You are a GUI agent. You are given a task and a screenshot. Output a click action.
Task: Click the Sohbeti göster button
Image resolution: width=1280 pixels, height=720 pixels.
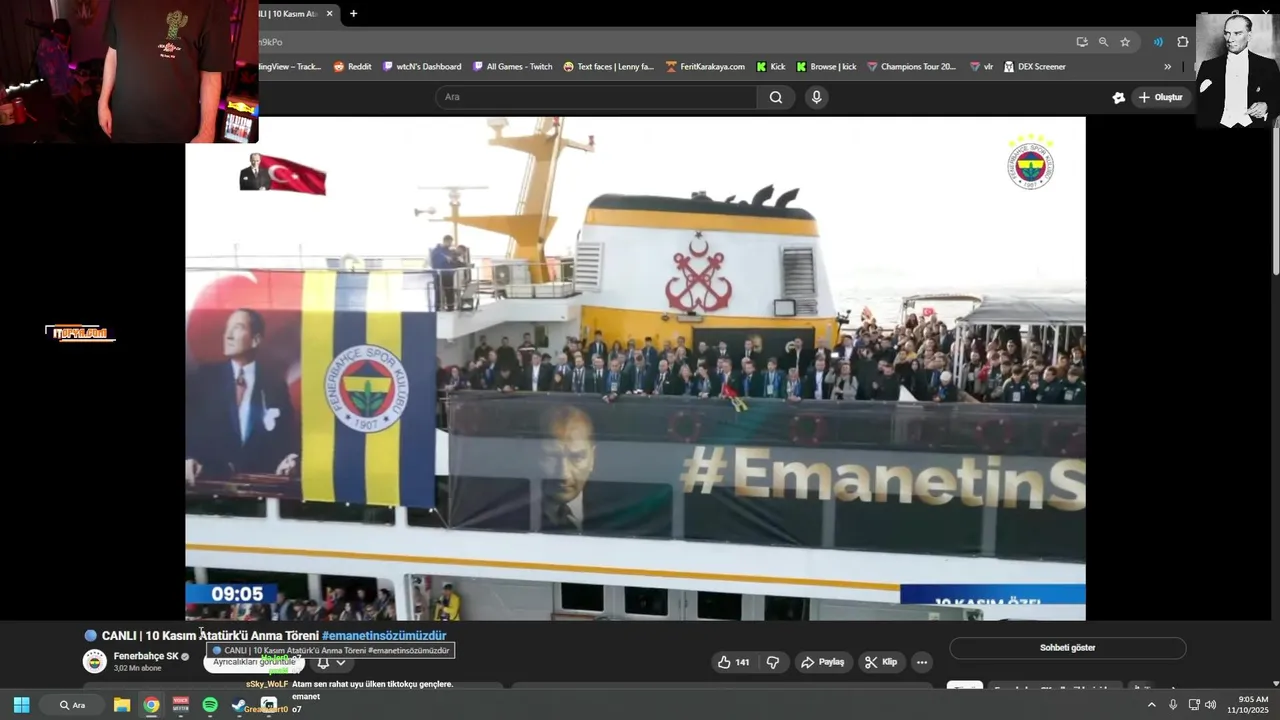[1067, 648]
